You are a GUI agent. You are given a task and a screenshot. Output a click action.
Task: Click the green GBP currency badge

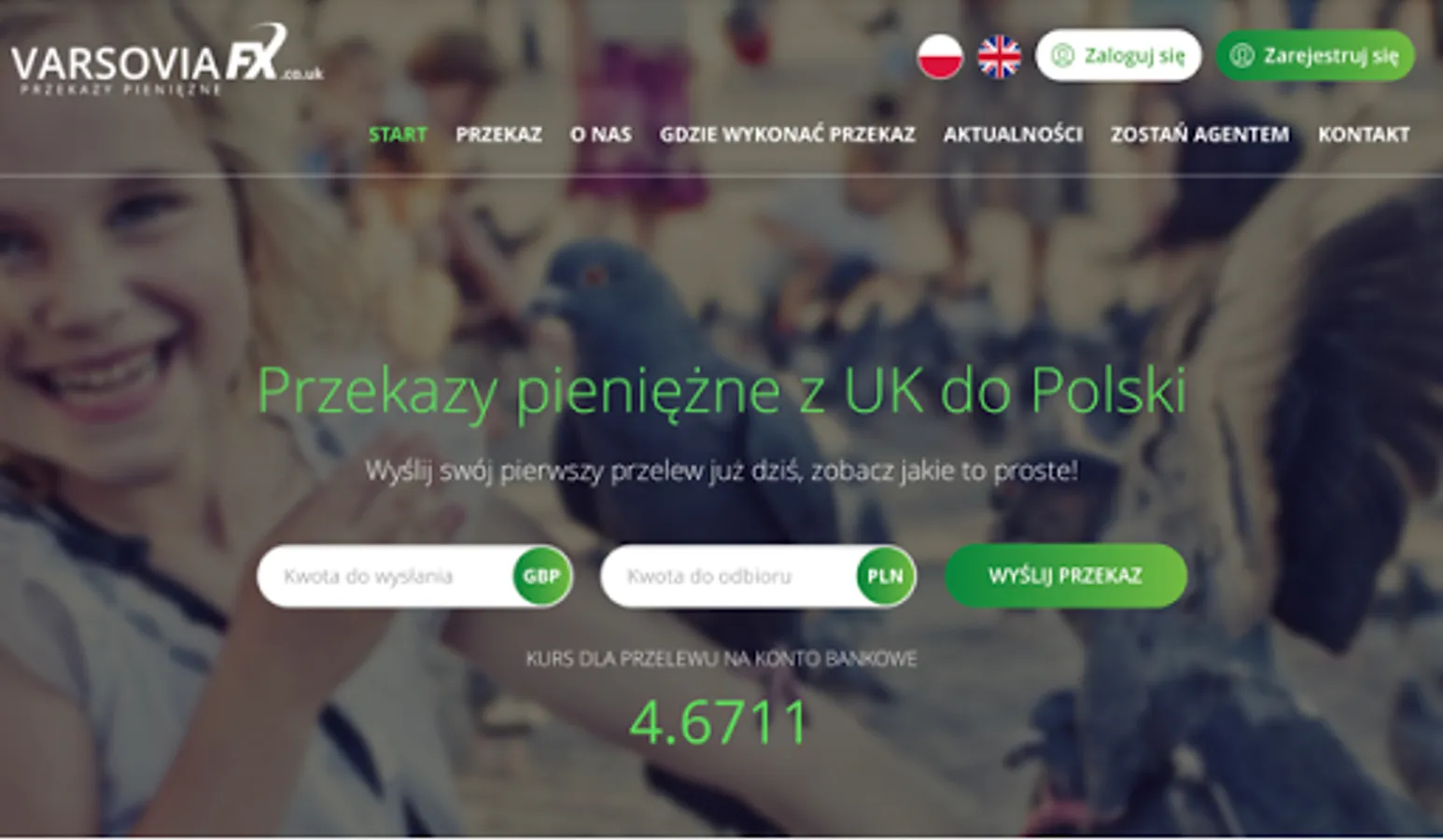click(541, 576)
